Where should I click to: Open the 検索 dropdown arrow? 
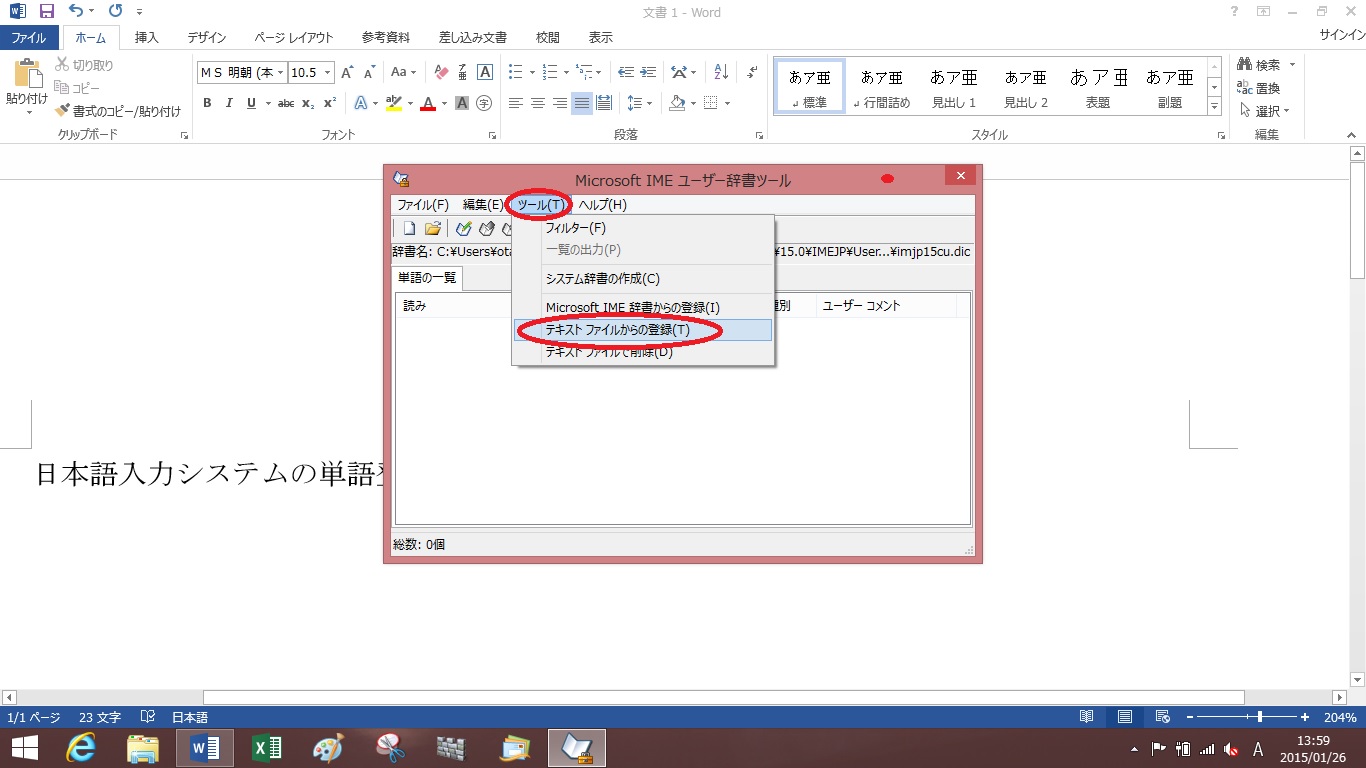pyautogui.click(x=1292, y=65)
